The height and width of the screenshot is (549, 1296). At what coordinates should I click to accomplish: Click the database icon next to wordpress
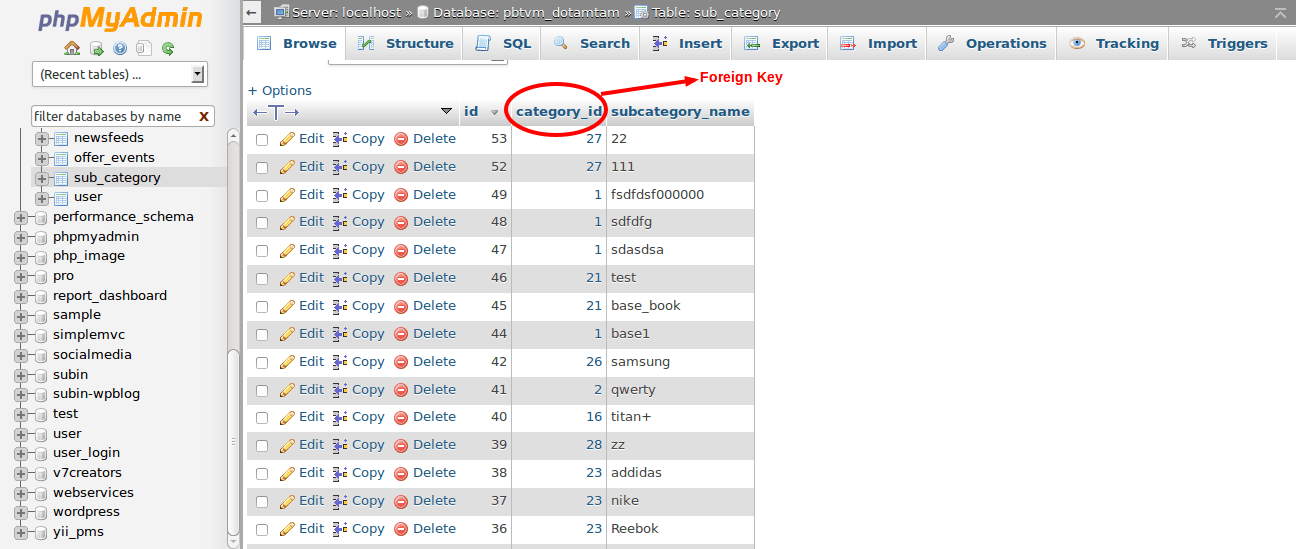click(x=40, y=512)
